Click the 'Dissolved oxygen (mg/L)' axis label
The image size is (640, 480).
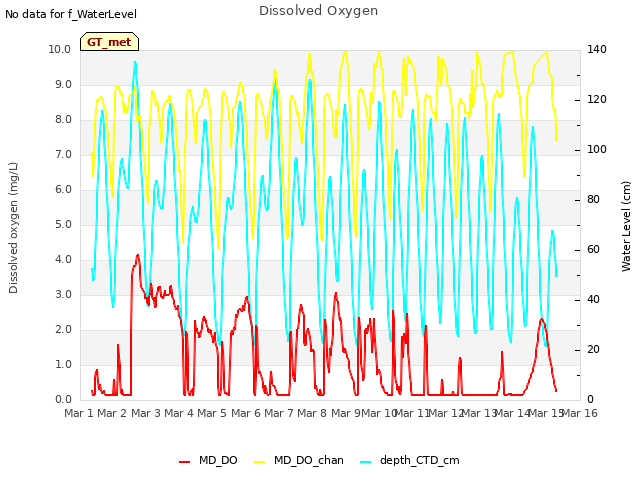pos(13,228)
